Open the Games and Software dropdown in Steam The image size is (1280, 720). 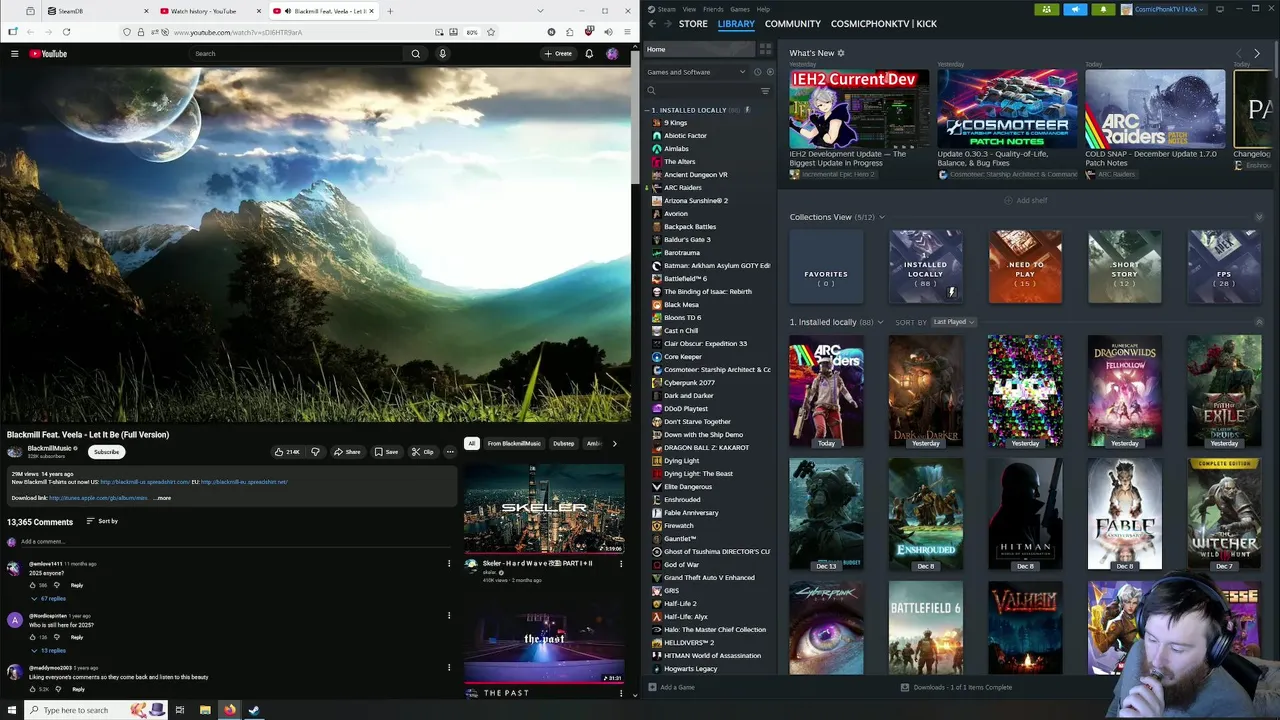(x=696, y=72)
